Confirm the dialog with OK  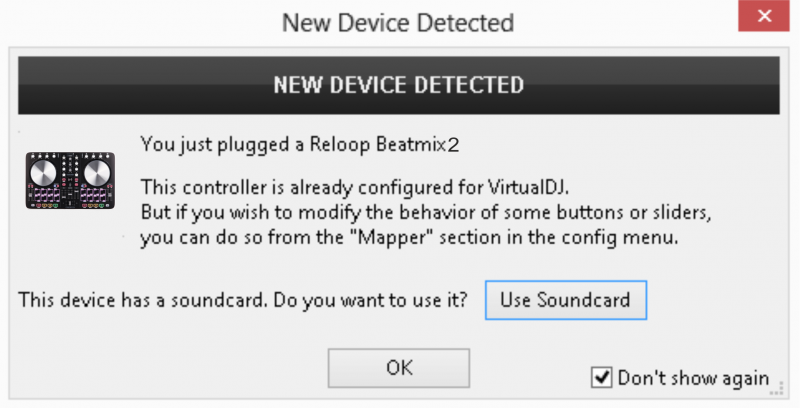[x=399, y=368]
